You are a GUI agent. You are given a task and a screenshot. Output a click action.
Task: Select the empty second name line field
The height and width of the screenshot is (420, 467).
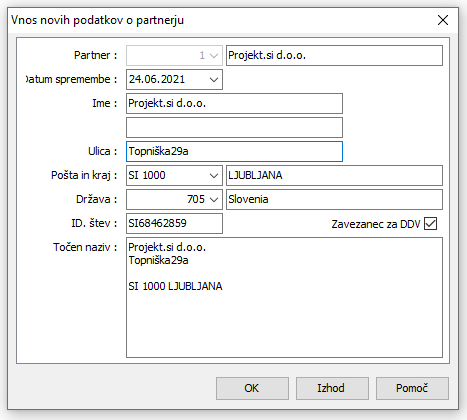234,127
